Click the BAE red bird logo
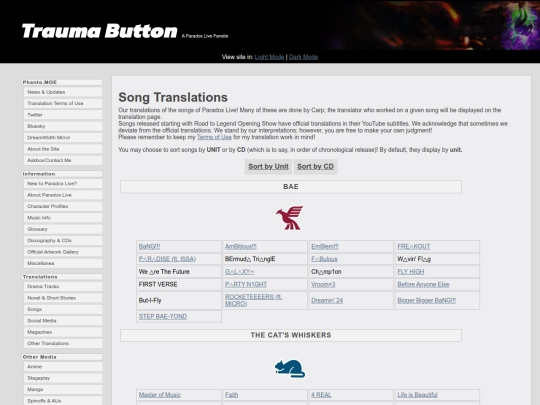The height and width of the screenshot is (405, 540). tap(289, 217)
